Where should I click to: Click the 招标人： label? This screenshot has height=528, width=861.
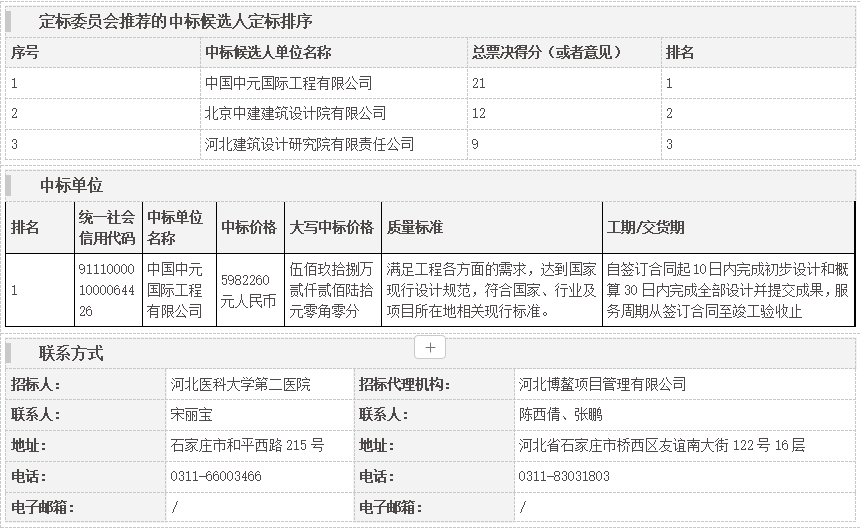coord(35,384)
